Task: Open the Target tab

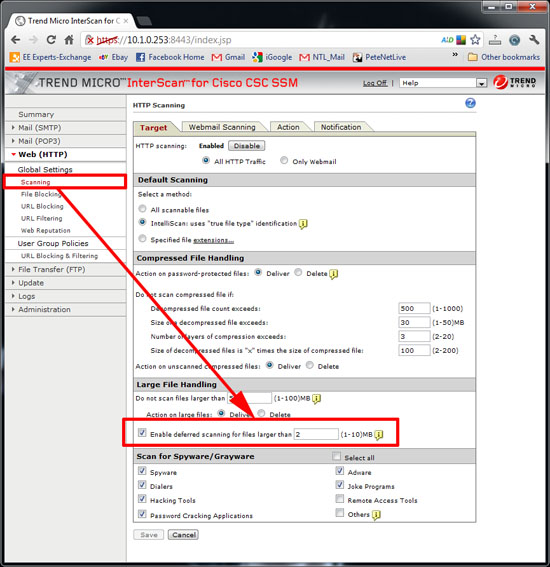Action: point(153,127)
